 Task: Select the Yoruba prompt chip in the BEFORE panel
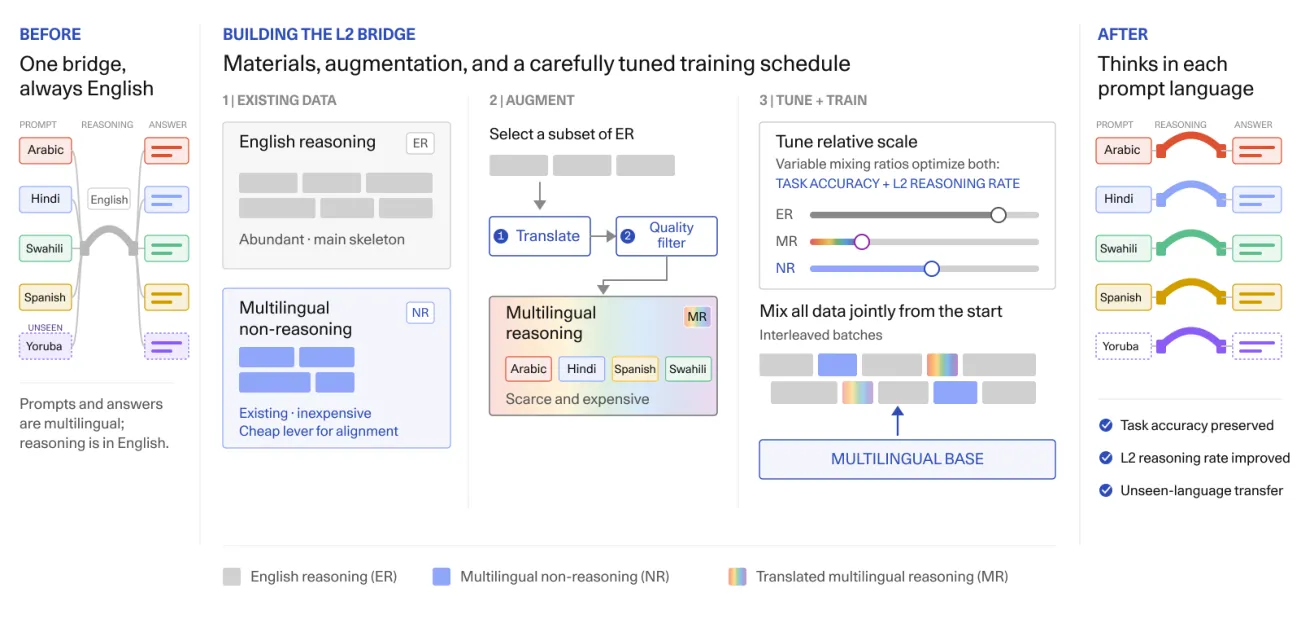click(46, 346)
